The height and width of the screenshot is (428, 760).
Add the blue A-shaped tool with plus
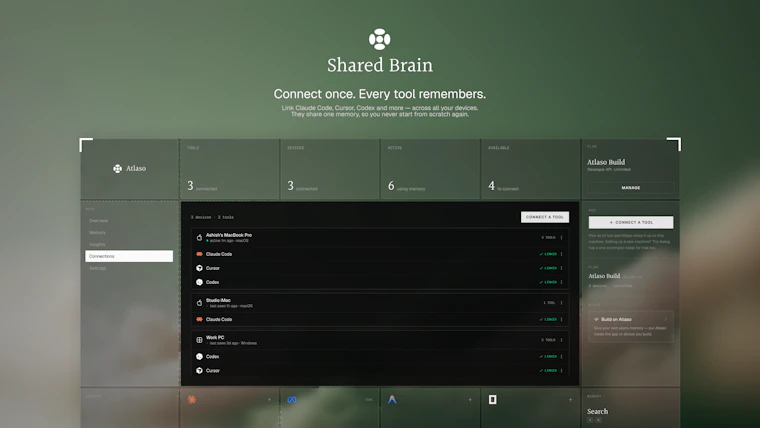click(x=470, y=399)
